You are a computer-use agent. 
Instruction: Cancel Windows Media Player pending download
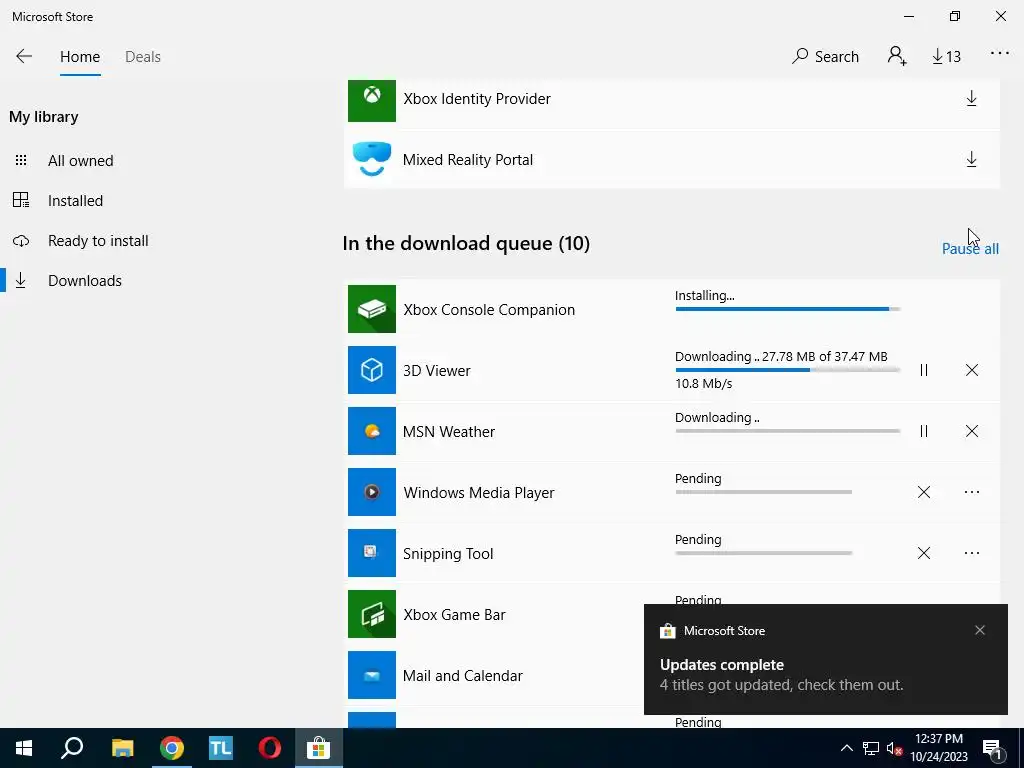[923, 492]
